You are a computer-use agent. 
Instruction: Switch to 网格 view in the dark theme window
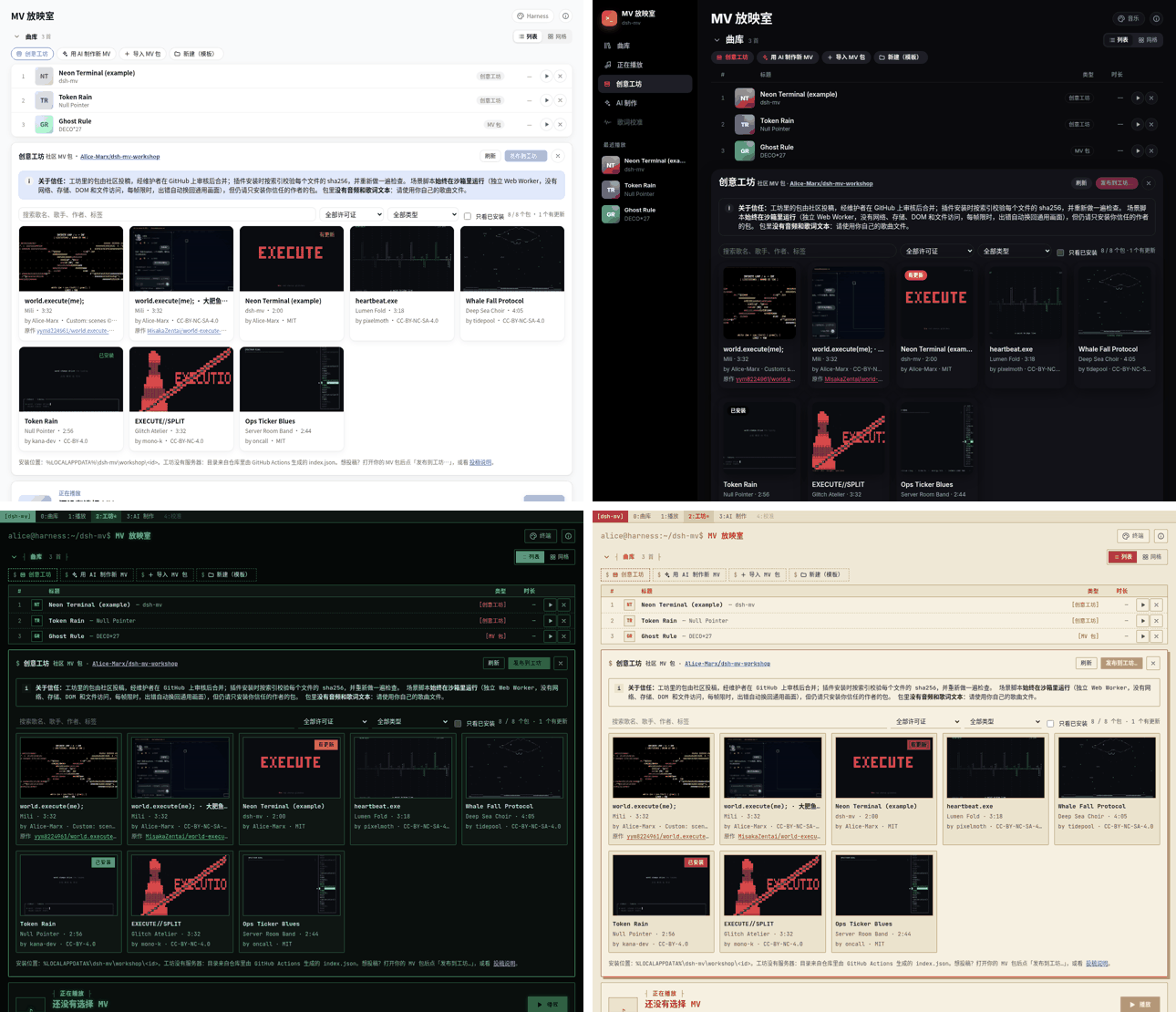(1148, 40)
